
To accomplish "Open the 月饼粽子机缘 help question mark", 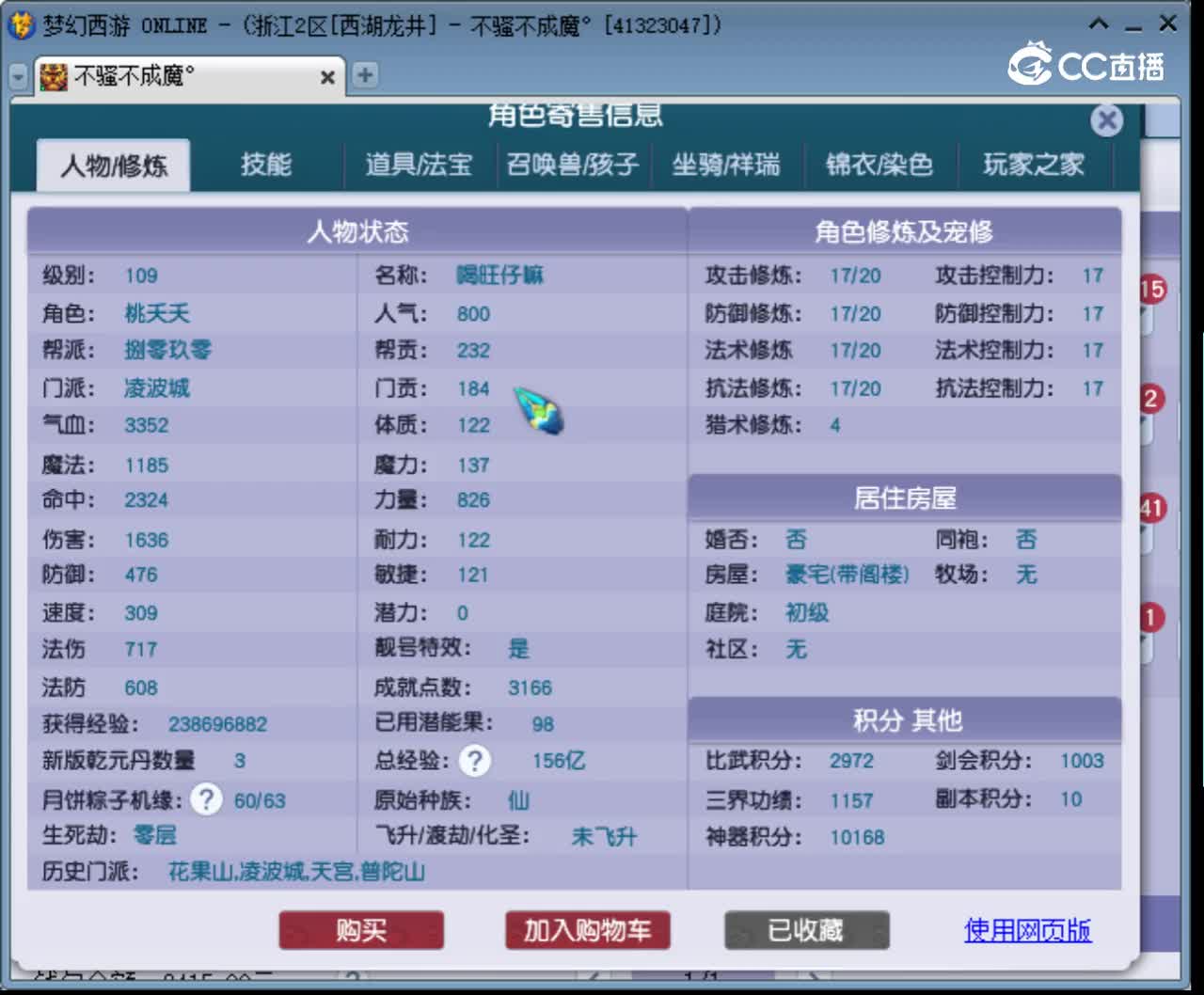I will click(206, 800).
